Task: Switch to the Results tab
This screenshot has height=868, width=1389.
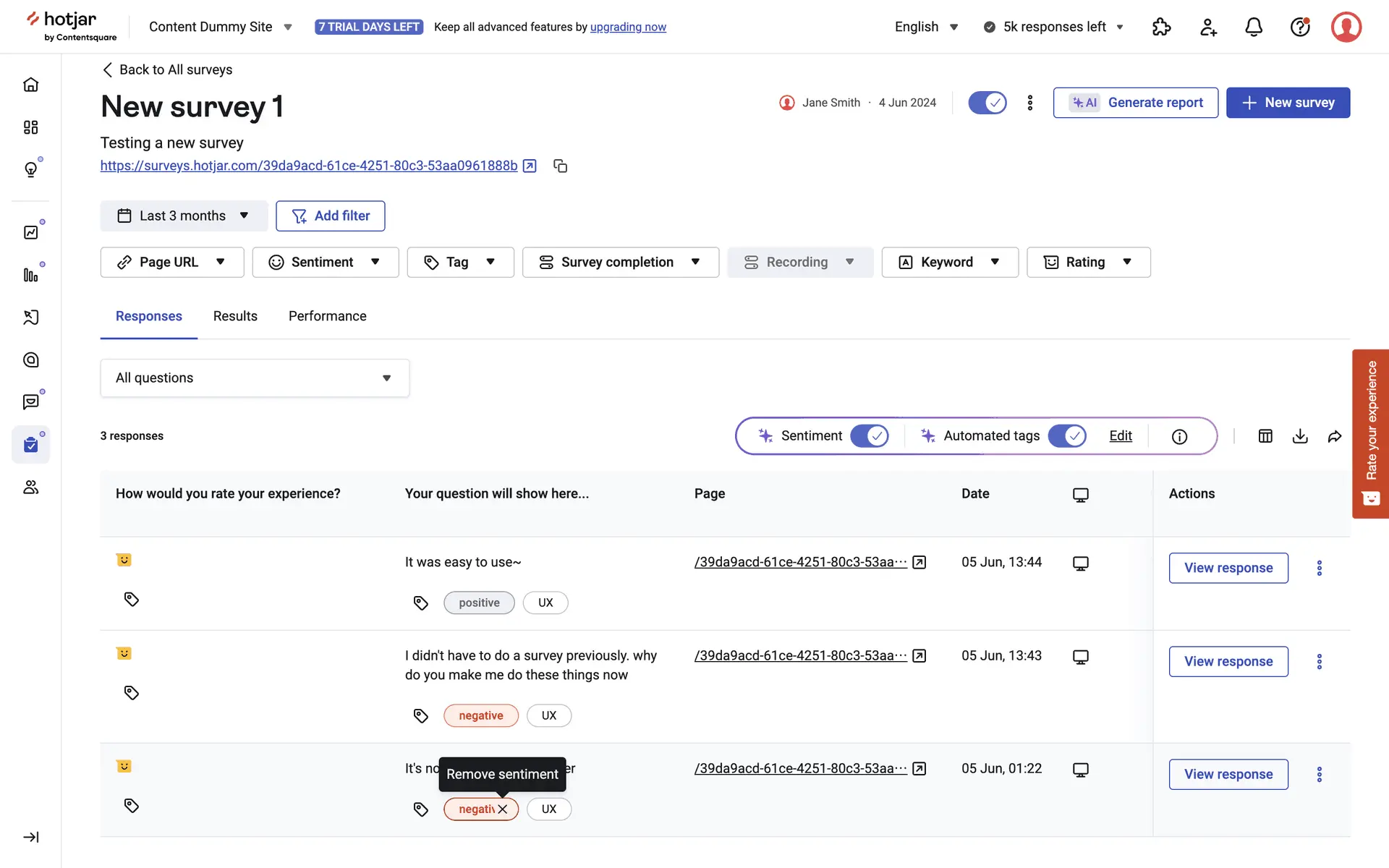Action: [x=235, y=316]
